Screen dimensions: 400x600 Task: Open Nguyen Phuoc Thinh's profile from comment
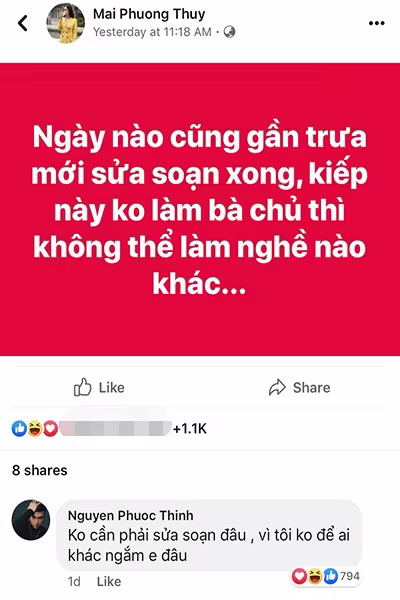[x=131, y=515]
